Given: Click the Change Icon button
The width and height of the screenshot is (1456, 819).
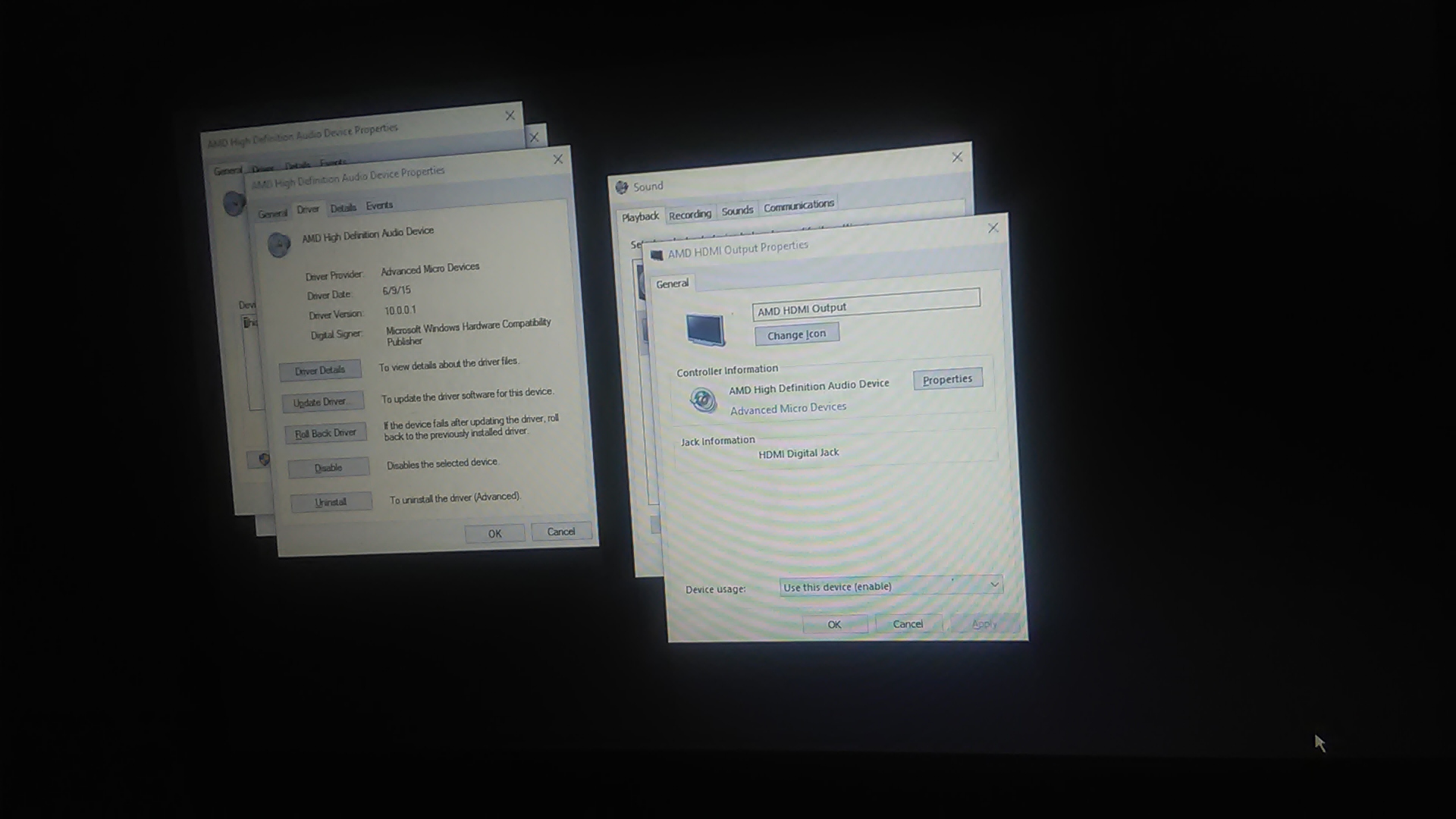Looking at the screenshot, I should coord(796,334).
